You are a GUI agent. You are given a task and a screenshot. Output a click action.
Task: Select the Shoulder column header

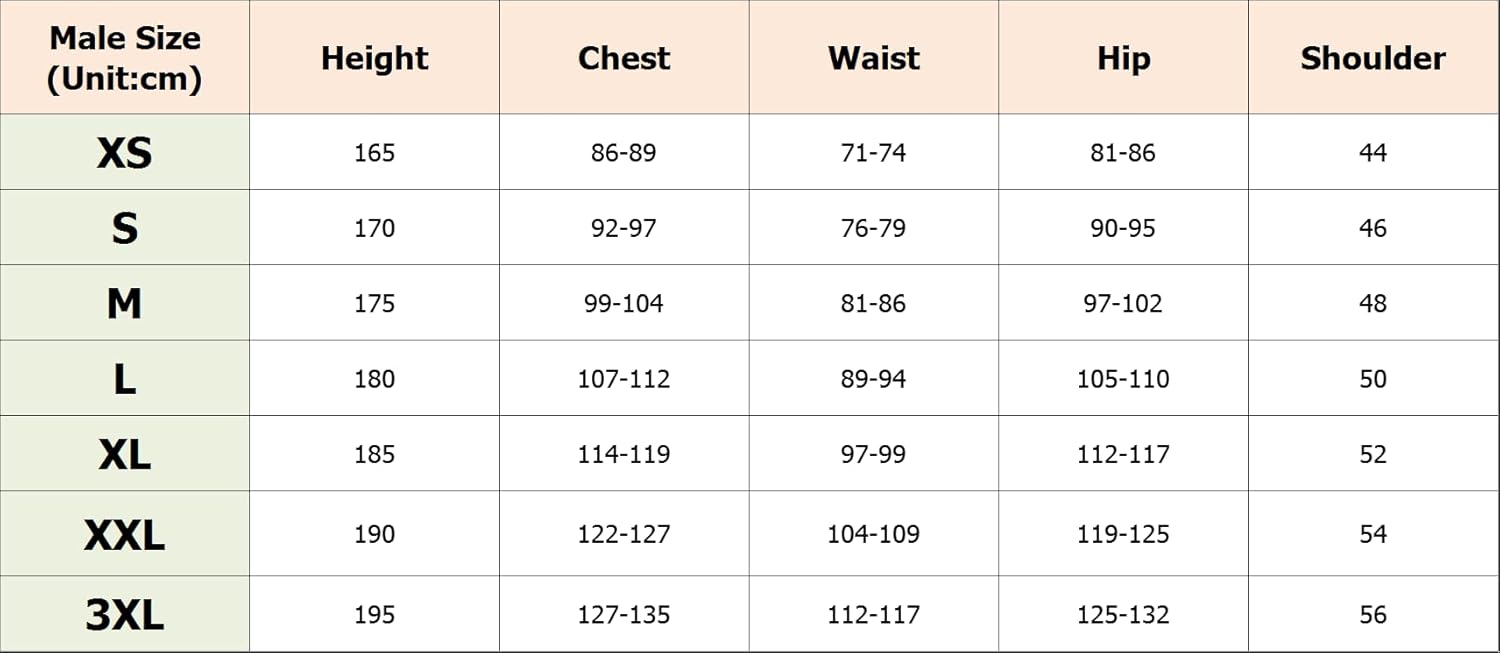point(1373,58)
